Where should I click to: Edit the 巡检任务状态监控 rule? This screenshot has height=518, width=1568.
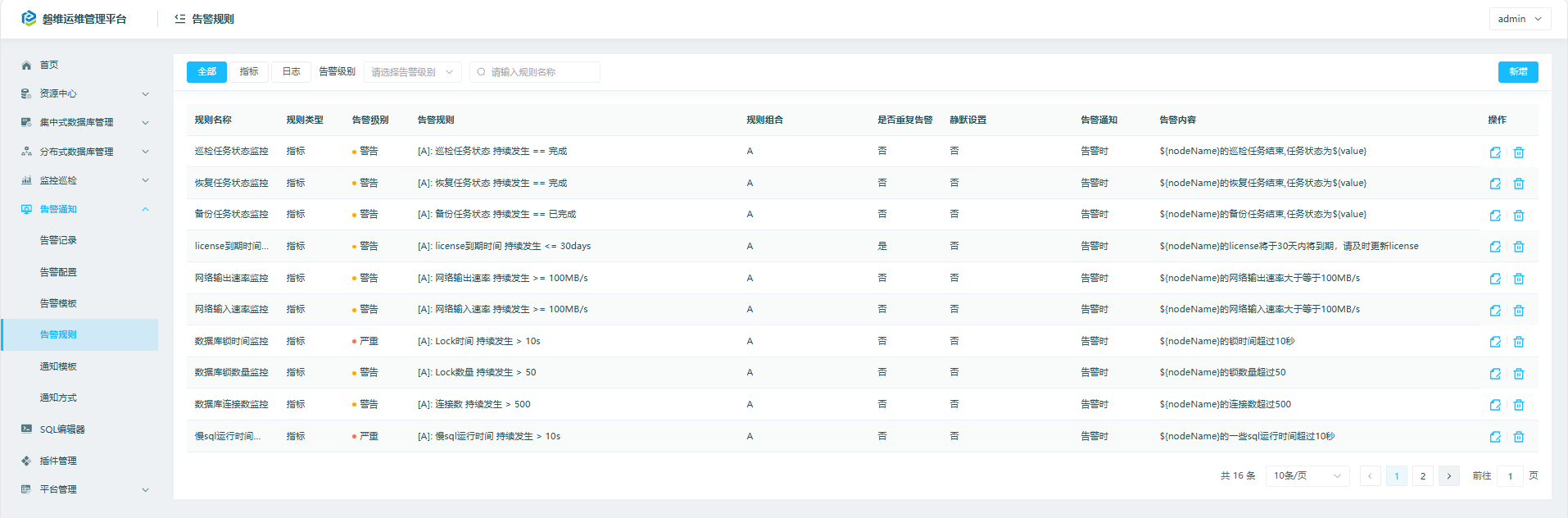point(1495,152)
